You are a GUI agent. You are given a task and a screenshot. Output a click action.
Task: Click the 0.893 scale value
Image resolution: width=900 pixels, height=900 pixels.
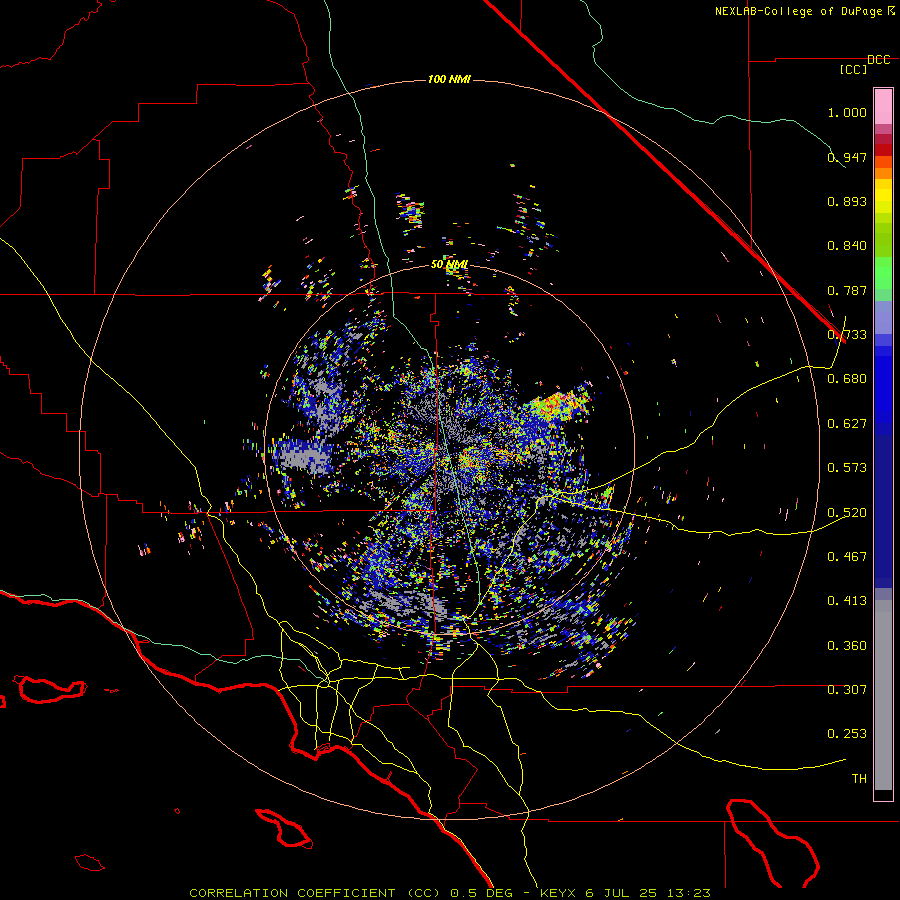[x=847, y=201]
